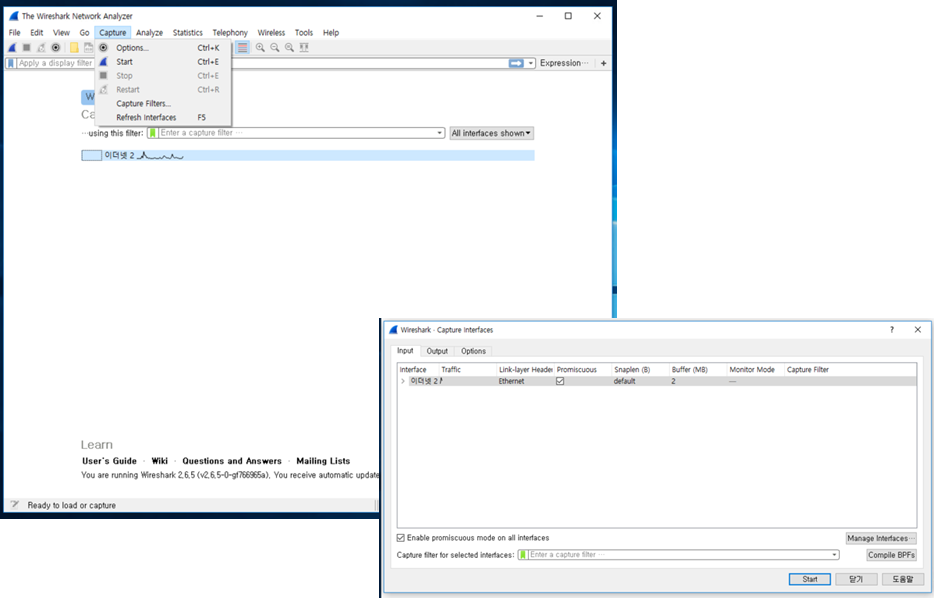
Task: Click the resize columns toolbar icon
Action: tap(304, 48)
